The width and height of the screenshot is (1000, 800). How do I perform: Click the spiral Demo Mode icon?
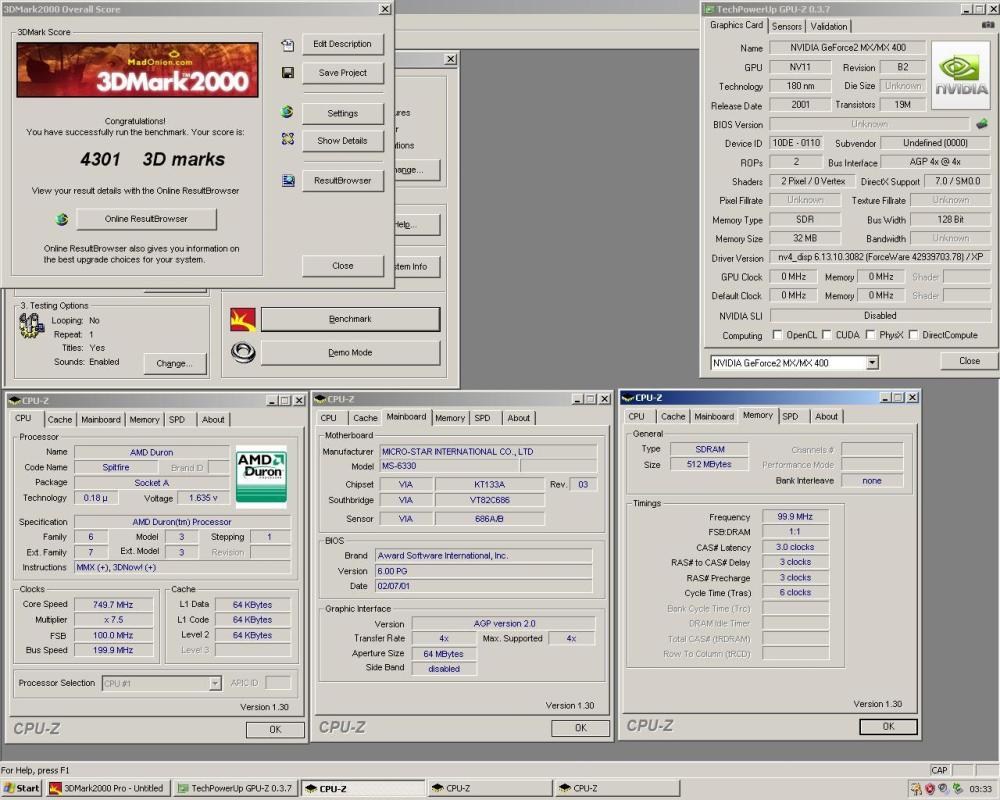241,352
